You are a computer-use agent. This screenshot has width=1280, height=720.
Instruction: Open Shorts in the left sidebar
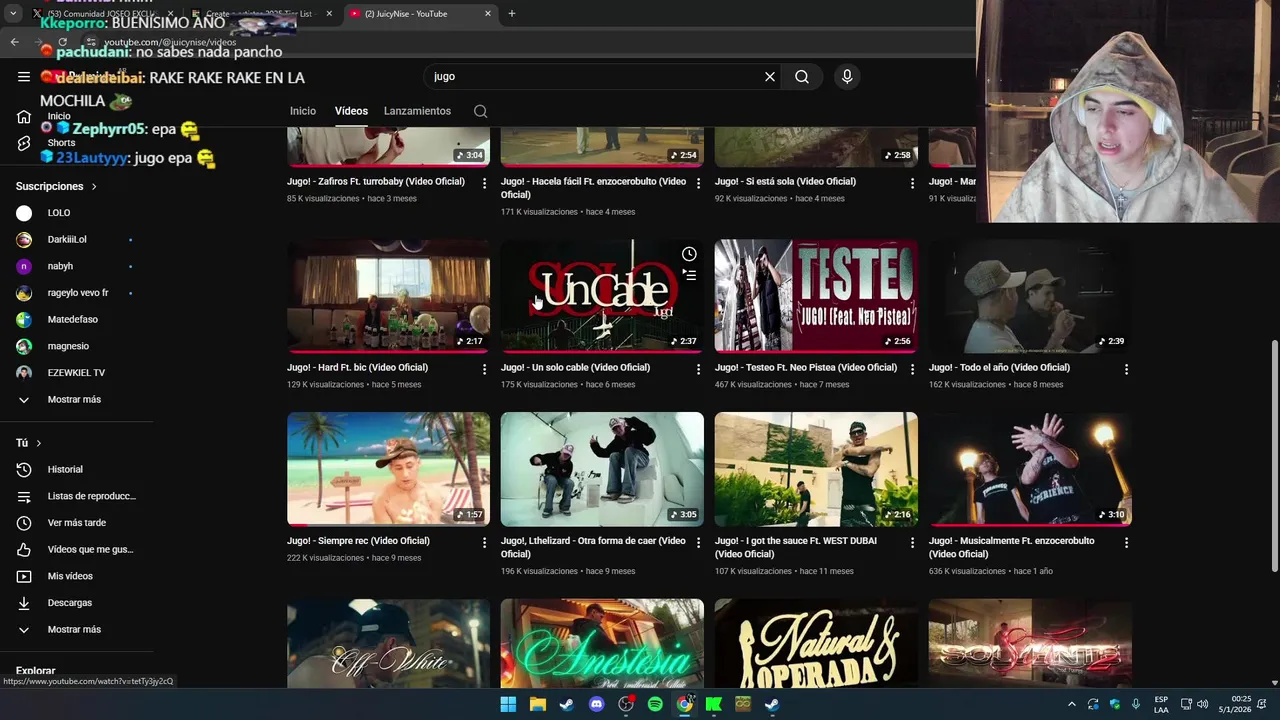24,143
